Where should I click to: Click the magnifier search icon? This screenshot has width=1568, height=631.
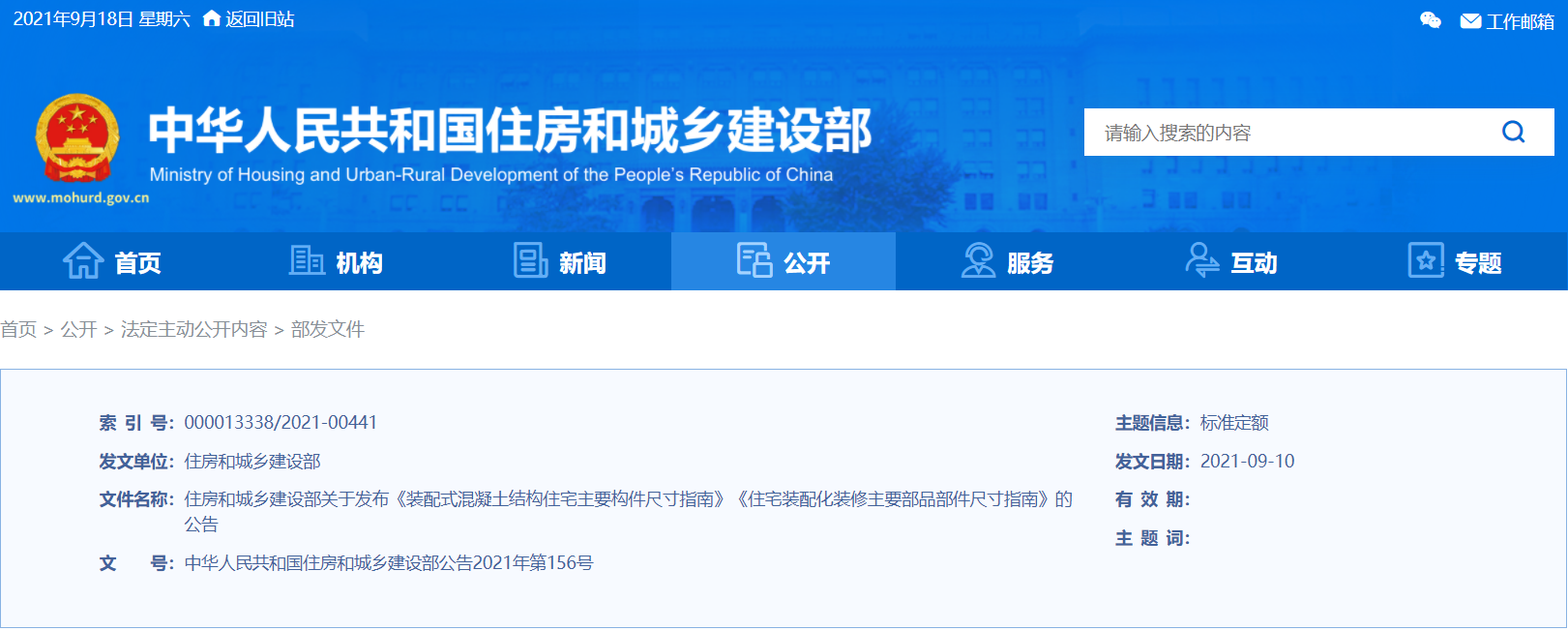pos(1513,133)
